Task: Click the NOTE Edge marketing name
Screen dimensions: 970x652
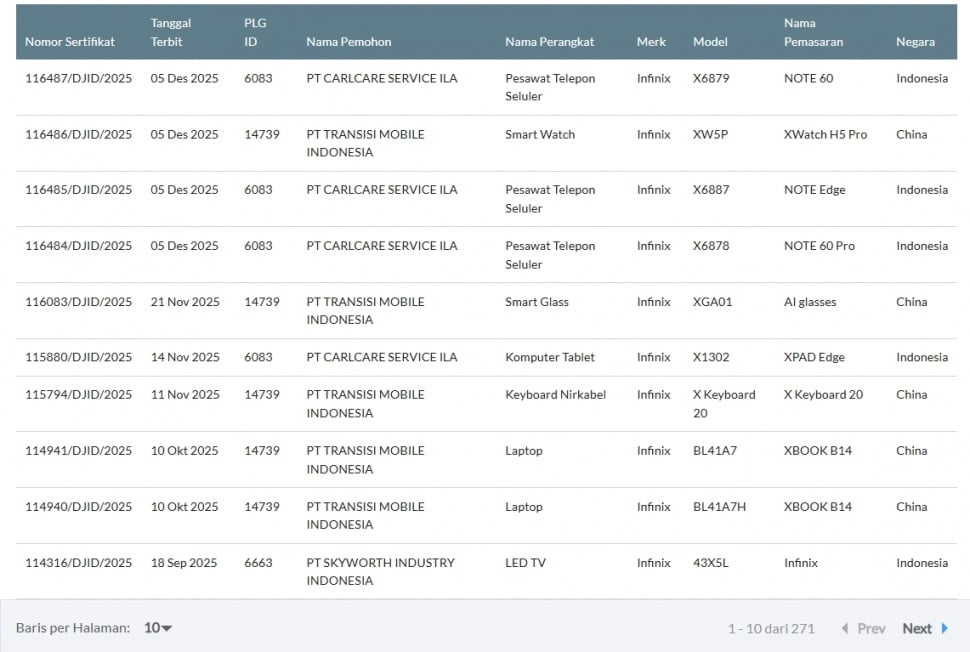Action: pyautogui.click(x=814, y=190)
